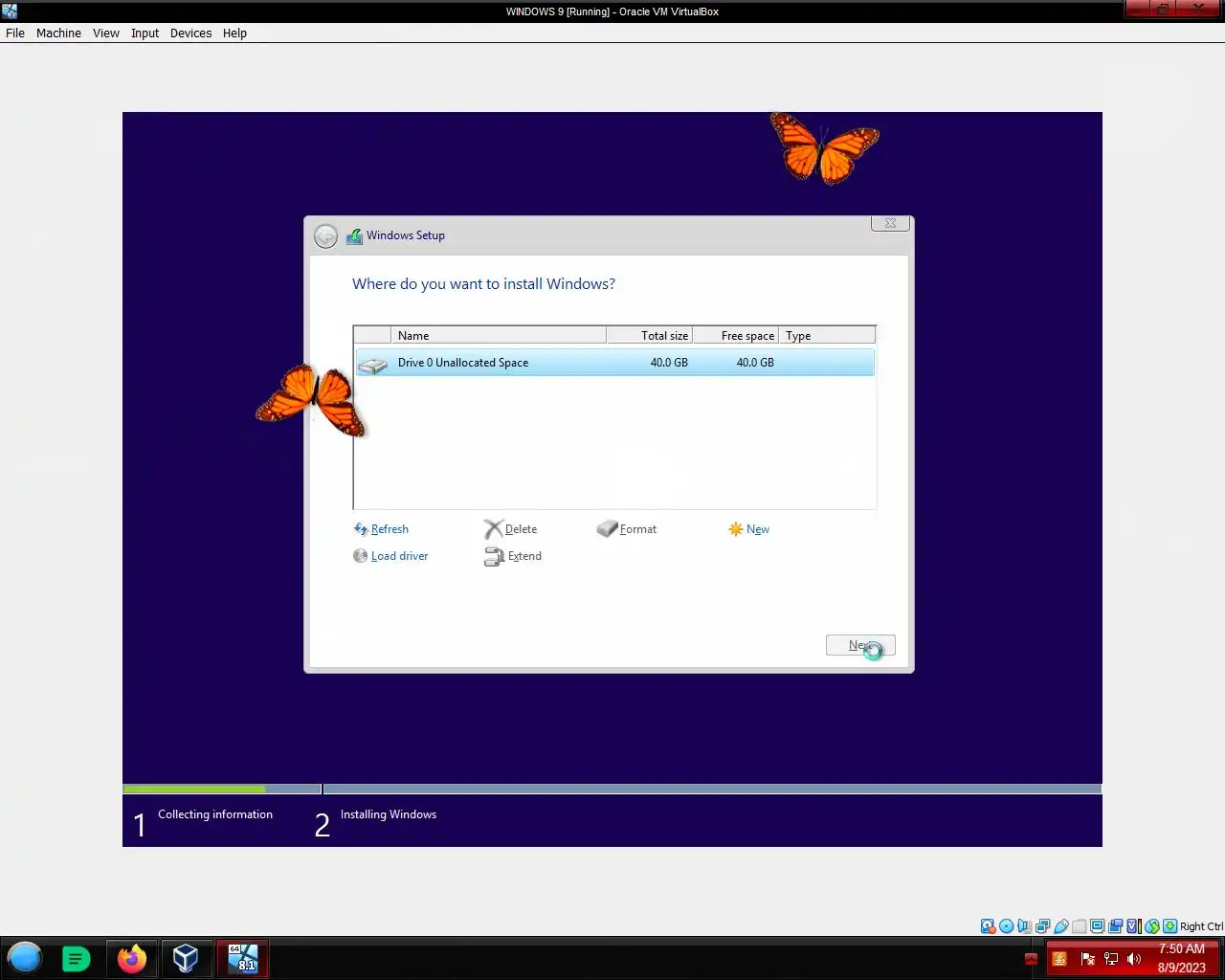Click the CPU virtualization status icon

(1133, 926)
